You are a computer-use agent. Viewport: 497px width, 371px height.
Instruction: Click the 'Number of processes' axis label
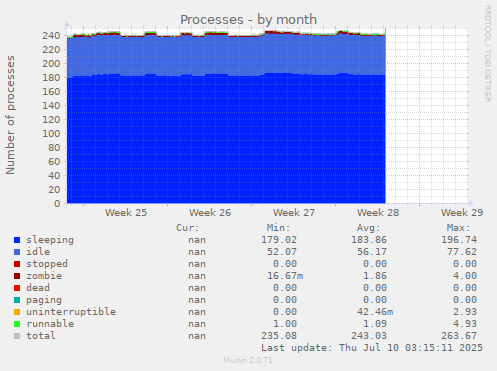[11, 115]
